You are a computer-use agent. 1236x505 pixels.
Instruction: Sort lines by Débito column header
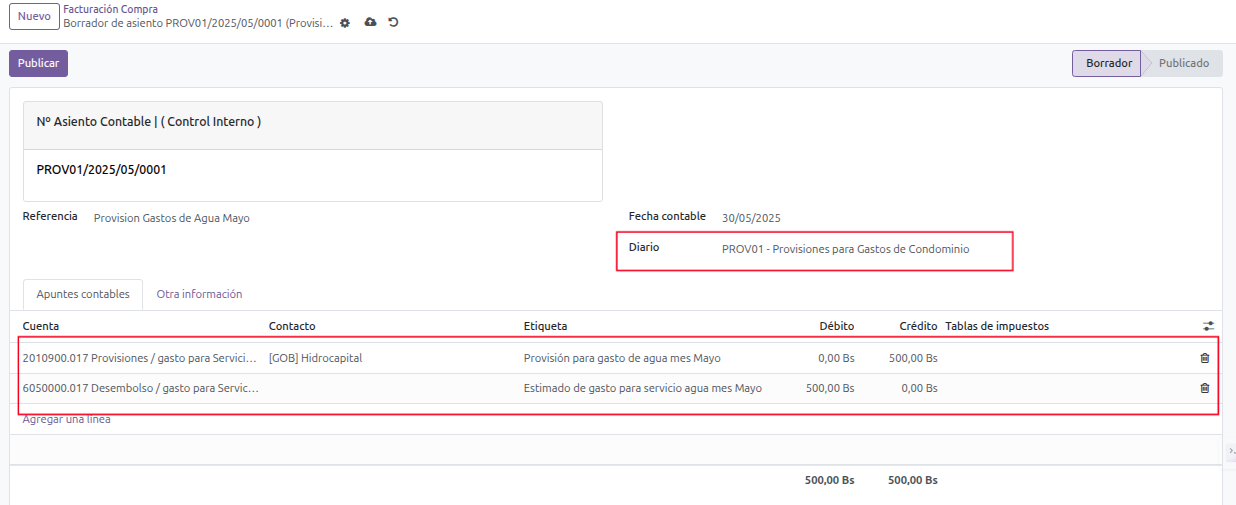pos(836,326)
